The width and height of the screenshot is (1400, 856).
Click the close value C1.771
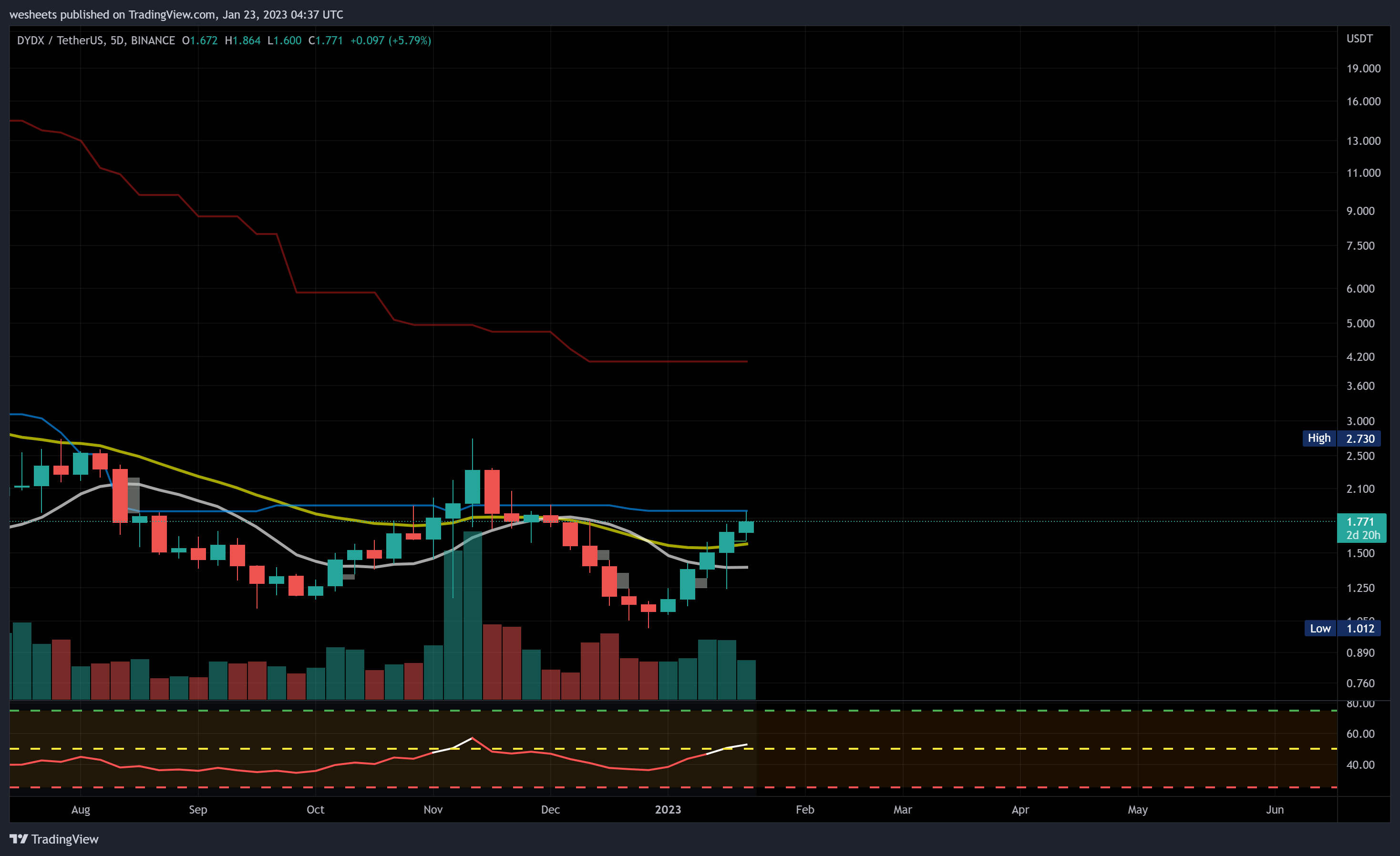click(326, 41)
